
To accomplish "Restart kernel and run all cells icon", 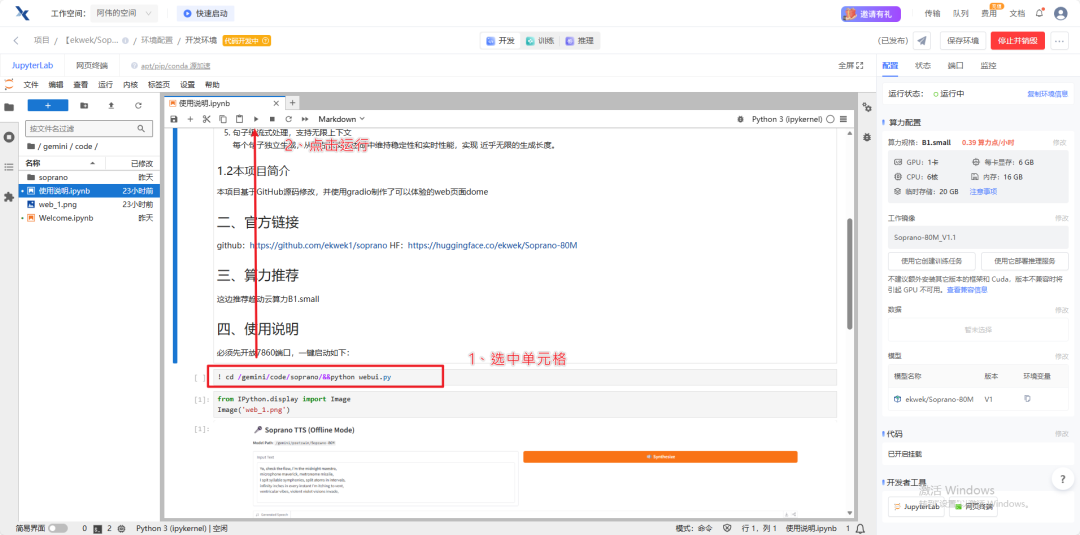I will [x=305, y=119].
